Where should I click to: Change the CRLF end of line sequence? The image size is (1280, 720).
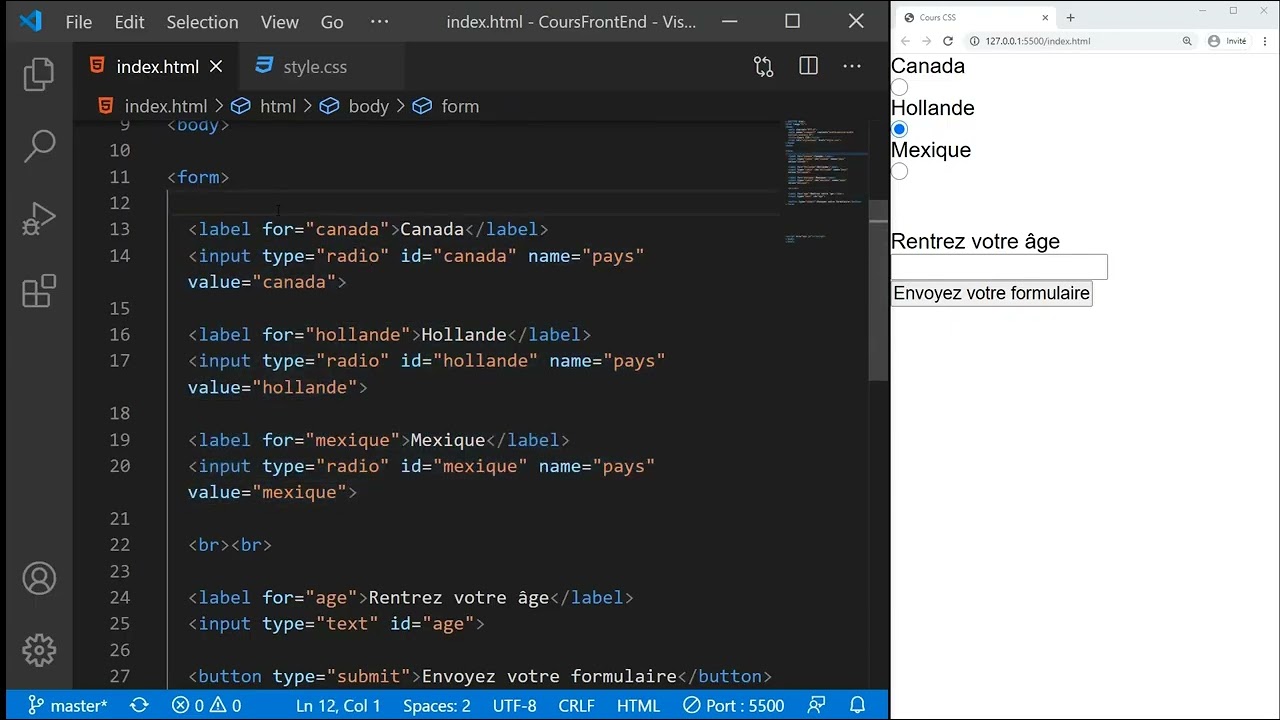tap(577, 706)
